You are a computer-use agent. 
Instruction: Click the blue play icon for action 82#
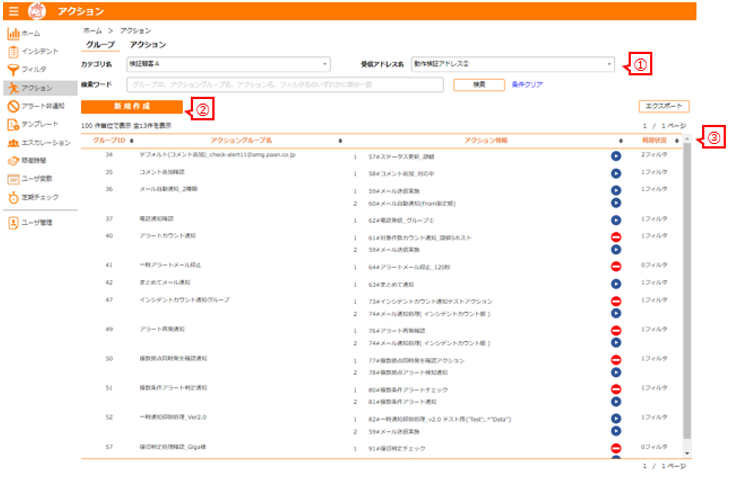pyautogui.click(x=616, y=419)
